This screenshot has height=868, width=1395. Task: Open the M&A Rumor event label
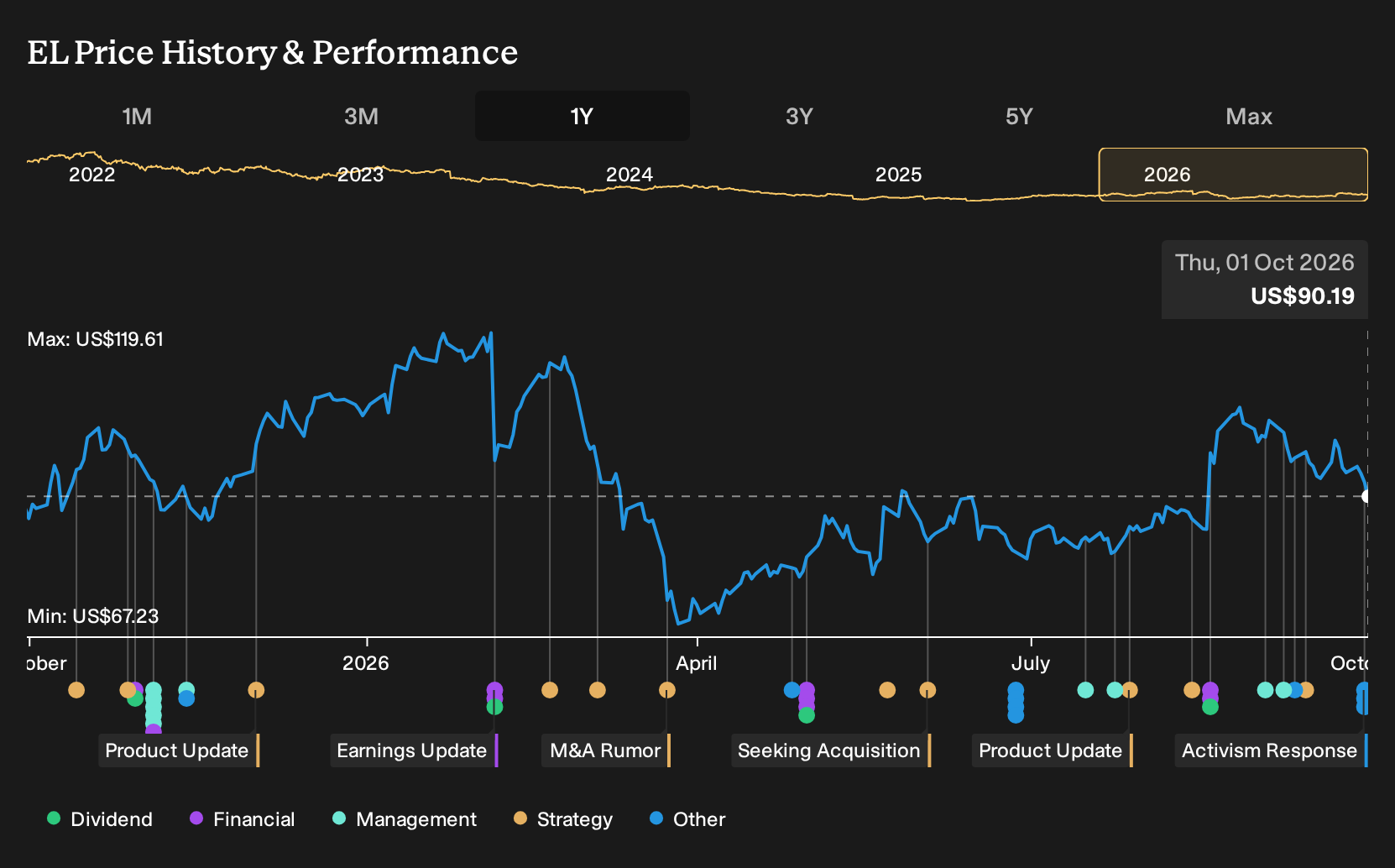pos(605,750)
